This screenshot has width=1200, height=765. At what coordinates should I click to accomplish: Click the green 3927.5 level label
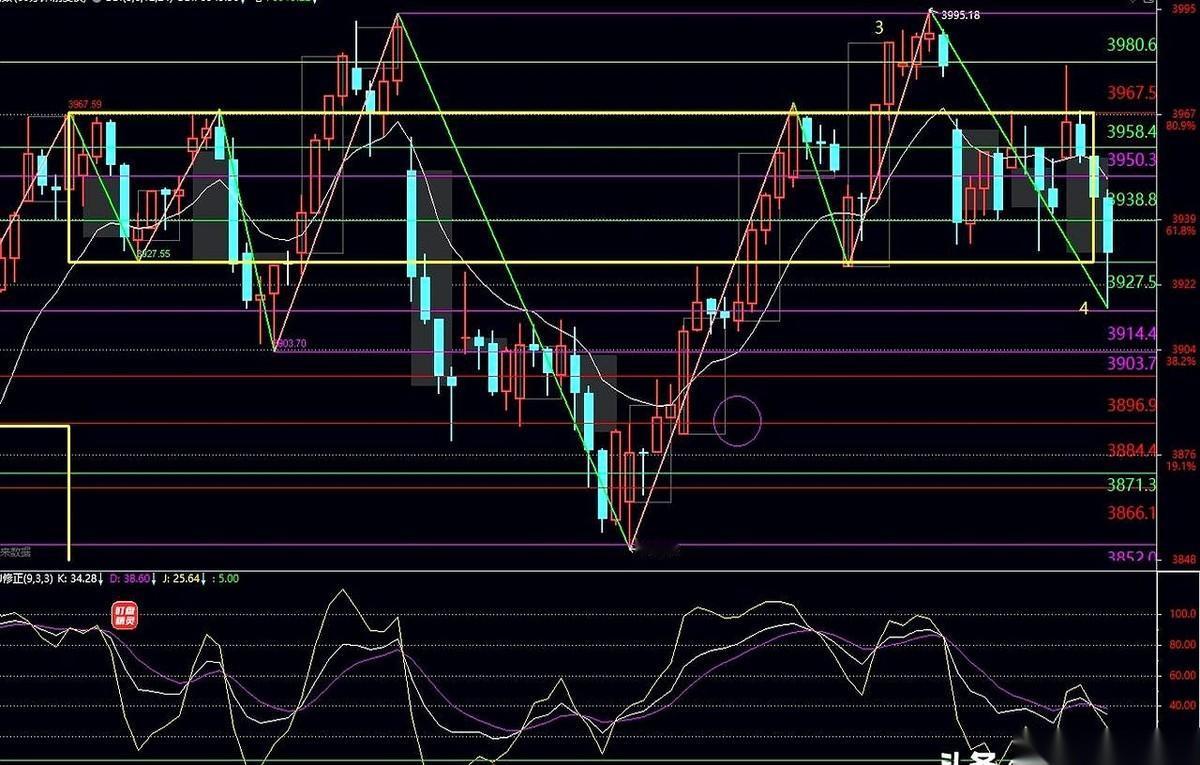1132,283
